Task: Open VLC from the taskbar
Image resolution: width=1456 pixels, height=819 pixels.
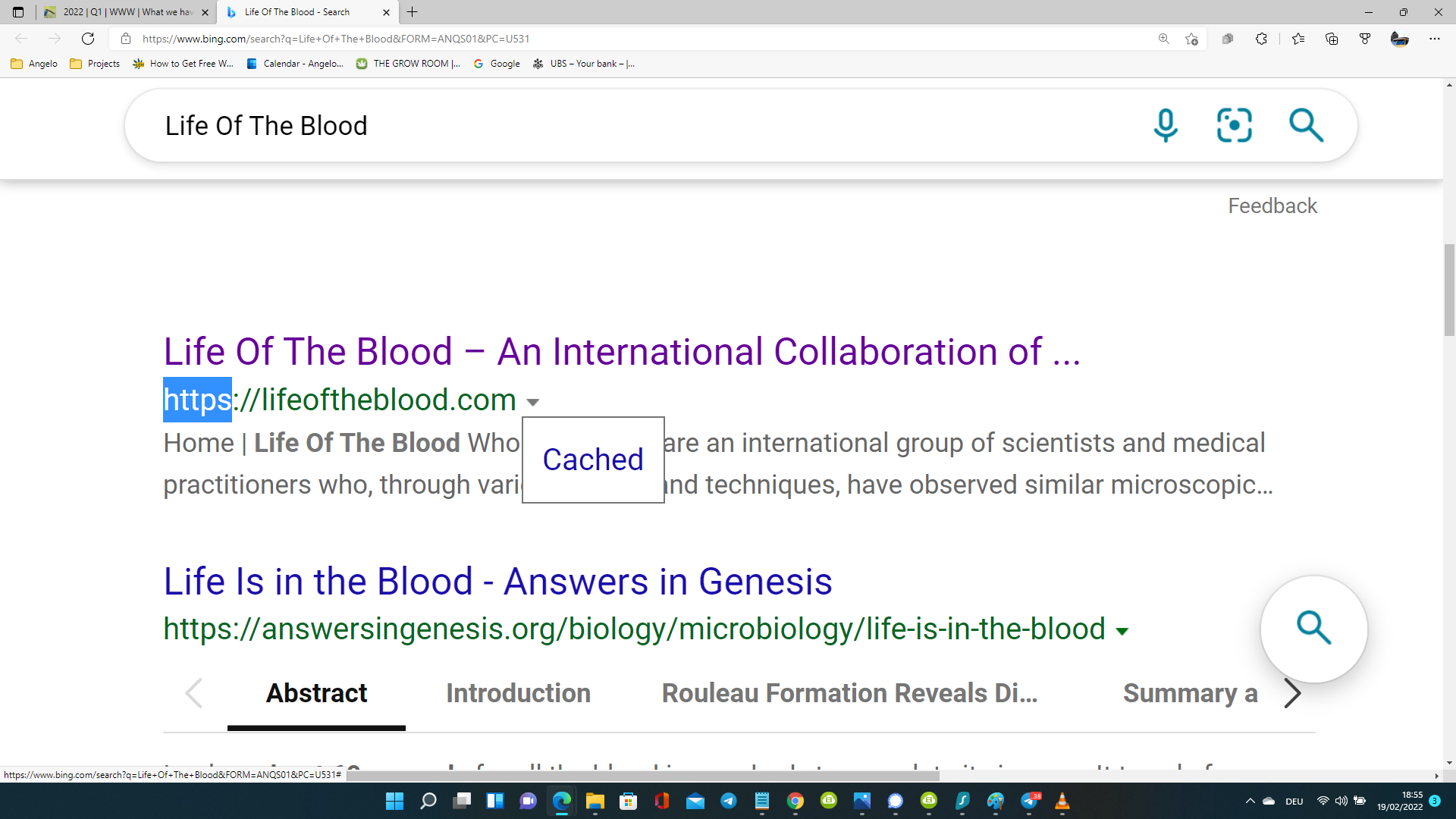Action: [x=1062, y=801]
